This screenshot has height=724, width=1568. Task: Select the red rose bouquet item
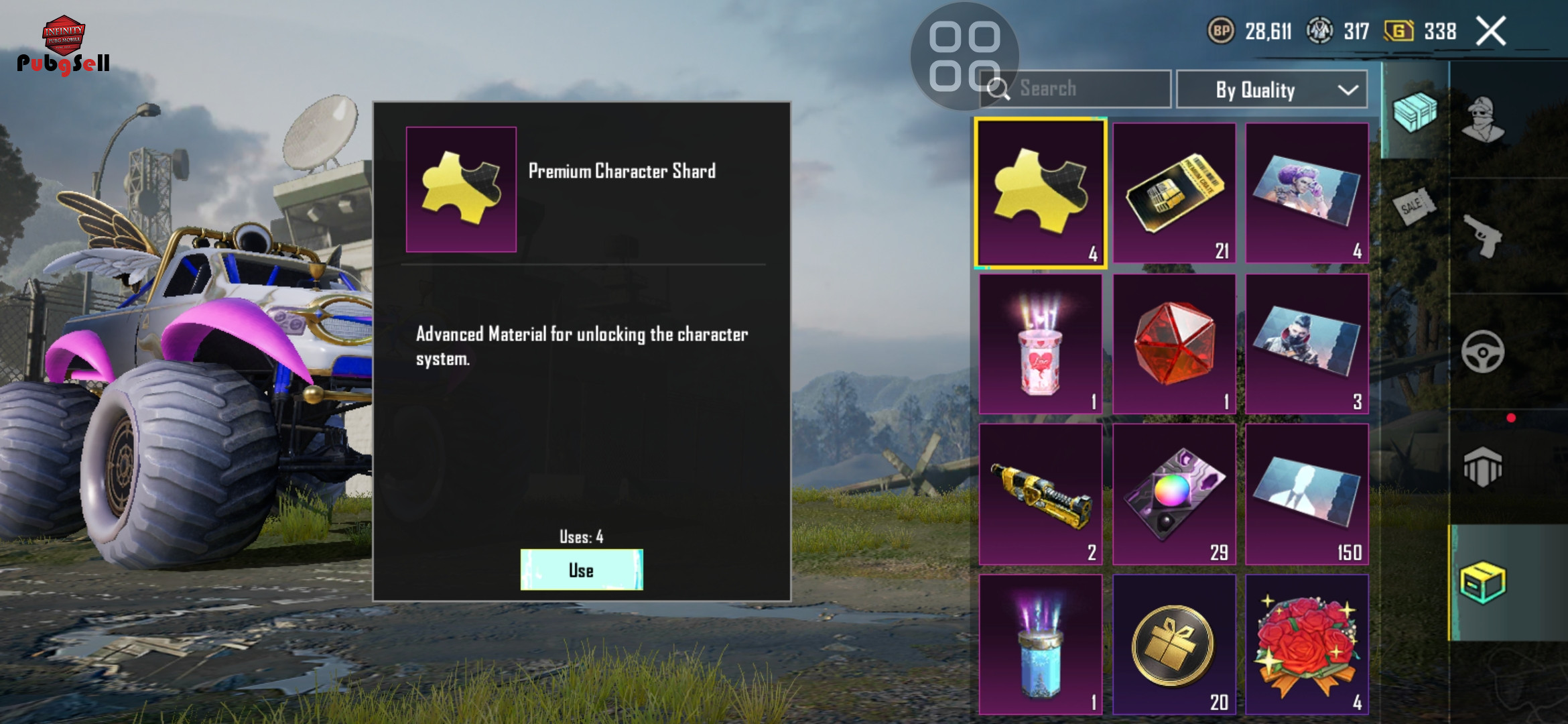[x=1307, y=644]
